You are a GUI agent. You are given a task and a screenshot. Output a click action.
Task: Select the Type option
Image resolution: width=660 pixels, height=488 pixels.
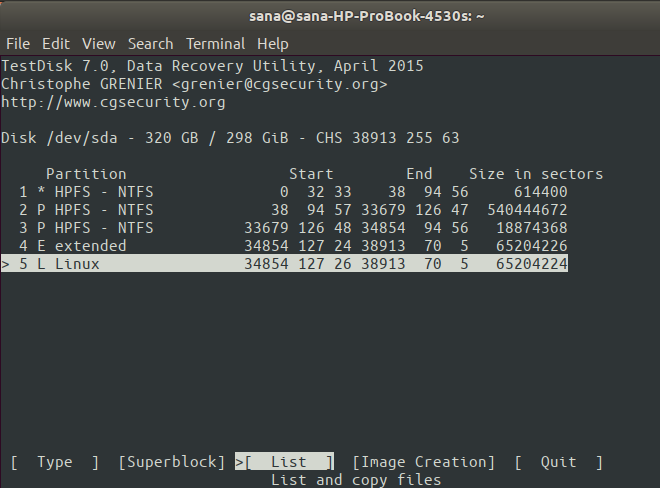pyautogui.click(x=55, y=462)
